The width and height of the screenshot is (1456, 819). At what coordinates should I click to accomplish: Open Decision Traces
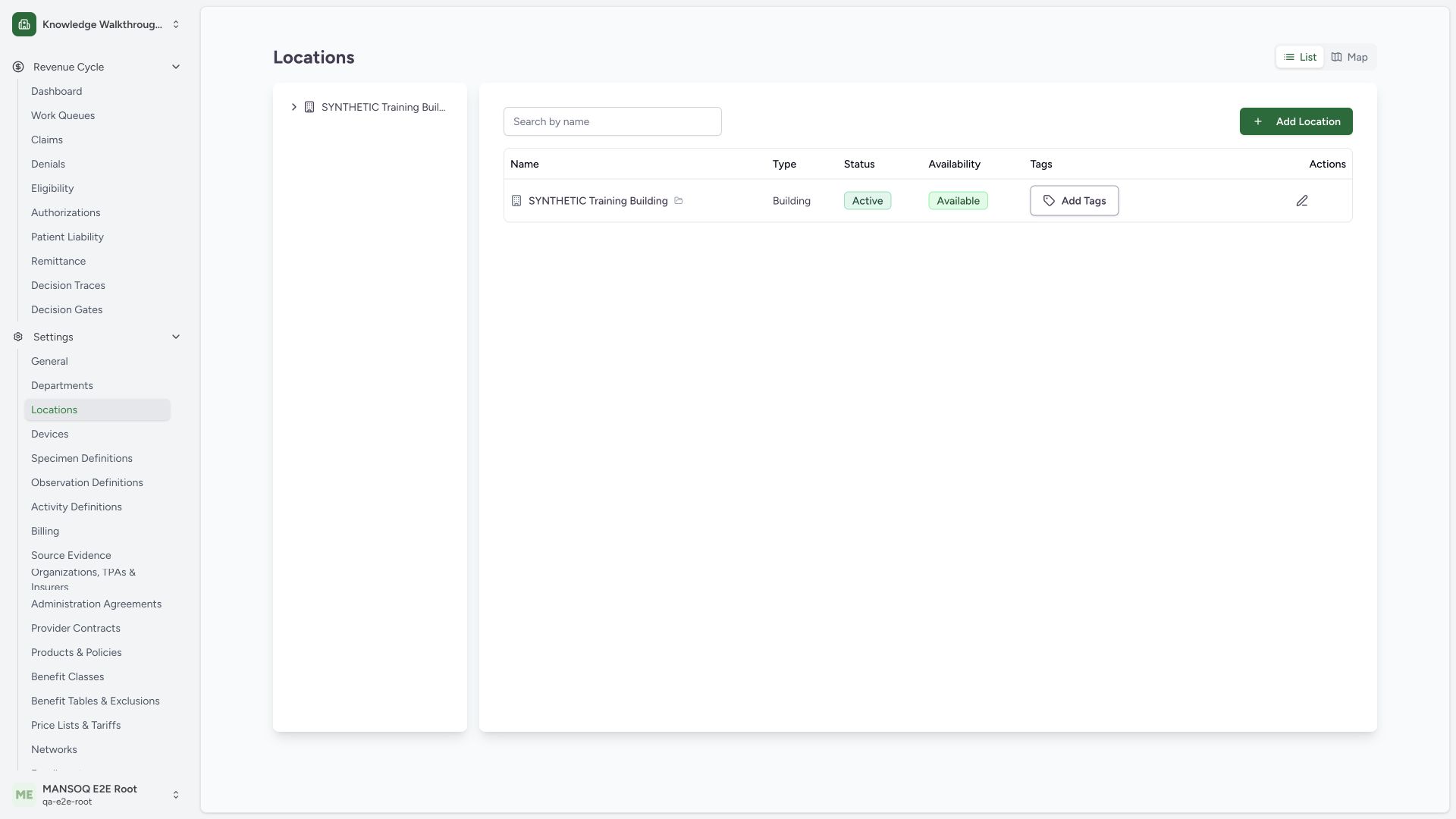click(x=97, y=285)
